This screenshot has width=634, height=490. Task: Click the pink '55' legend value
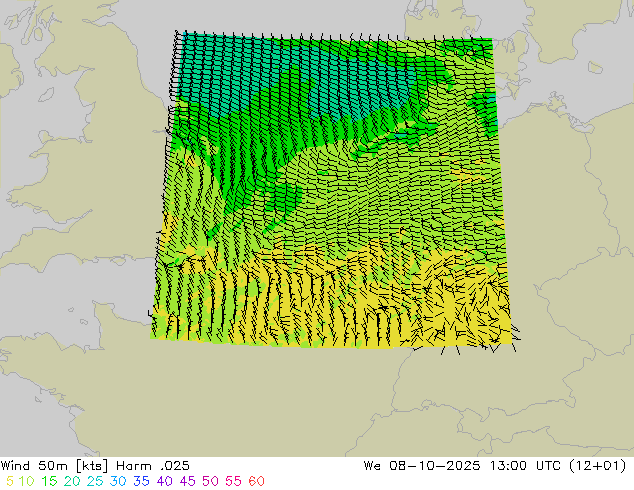(233, 481)
